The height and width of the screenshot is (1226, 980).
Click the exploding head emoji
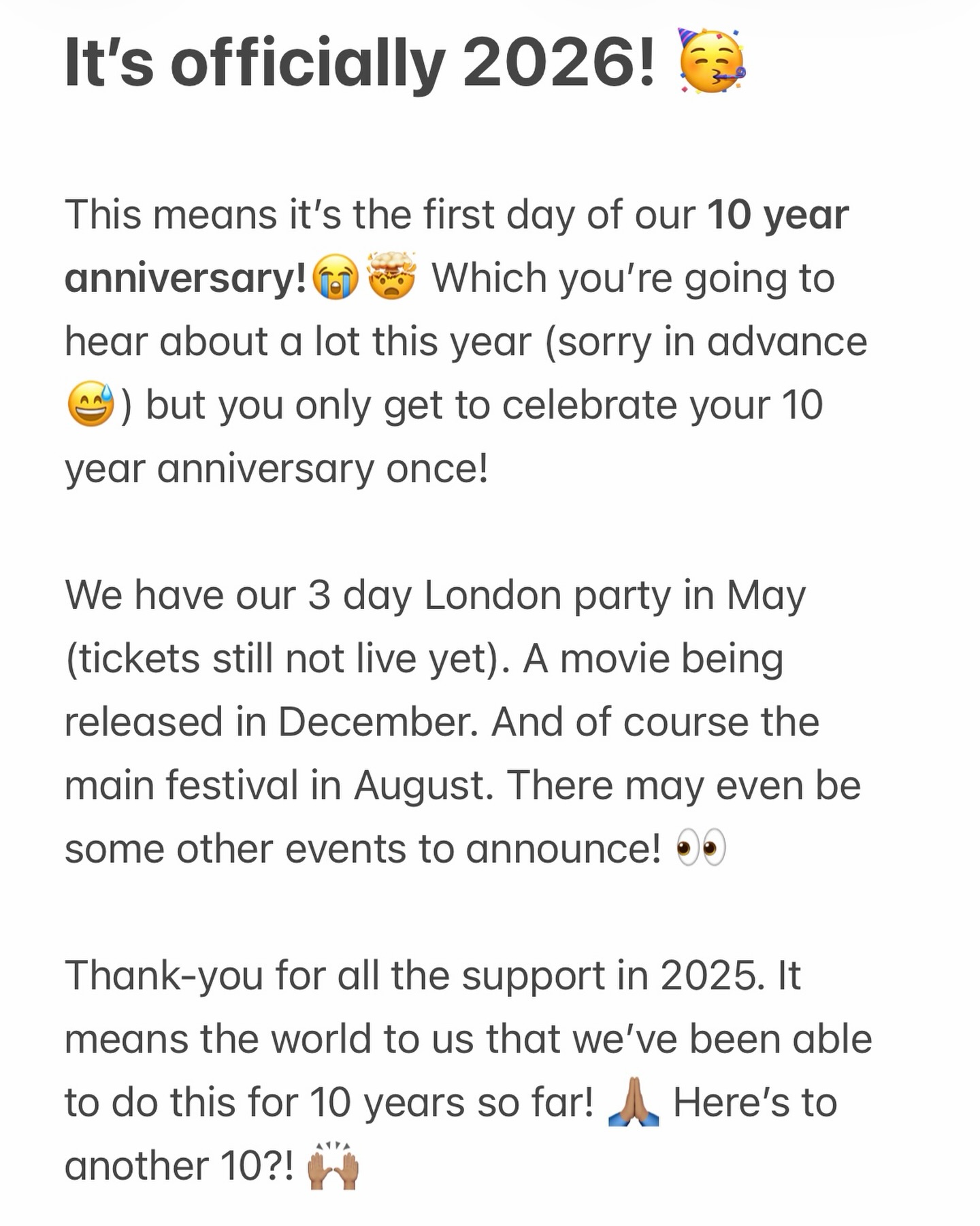(391, 276)
